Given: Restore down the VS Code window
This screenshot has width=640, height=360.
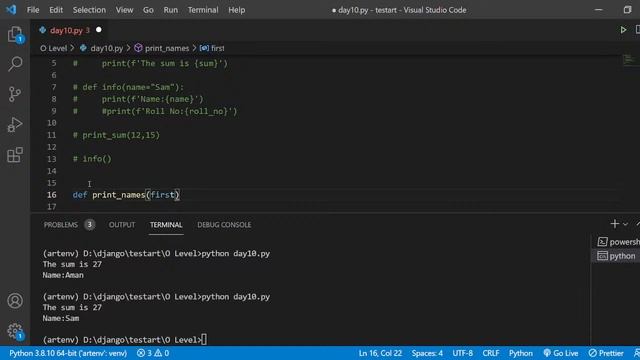Looking at the screenshot, I should coord(627,10).
